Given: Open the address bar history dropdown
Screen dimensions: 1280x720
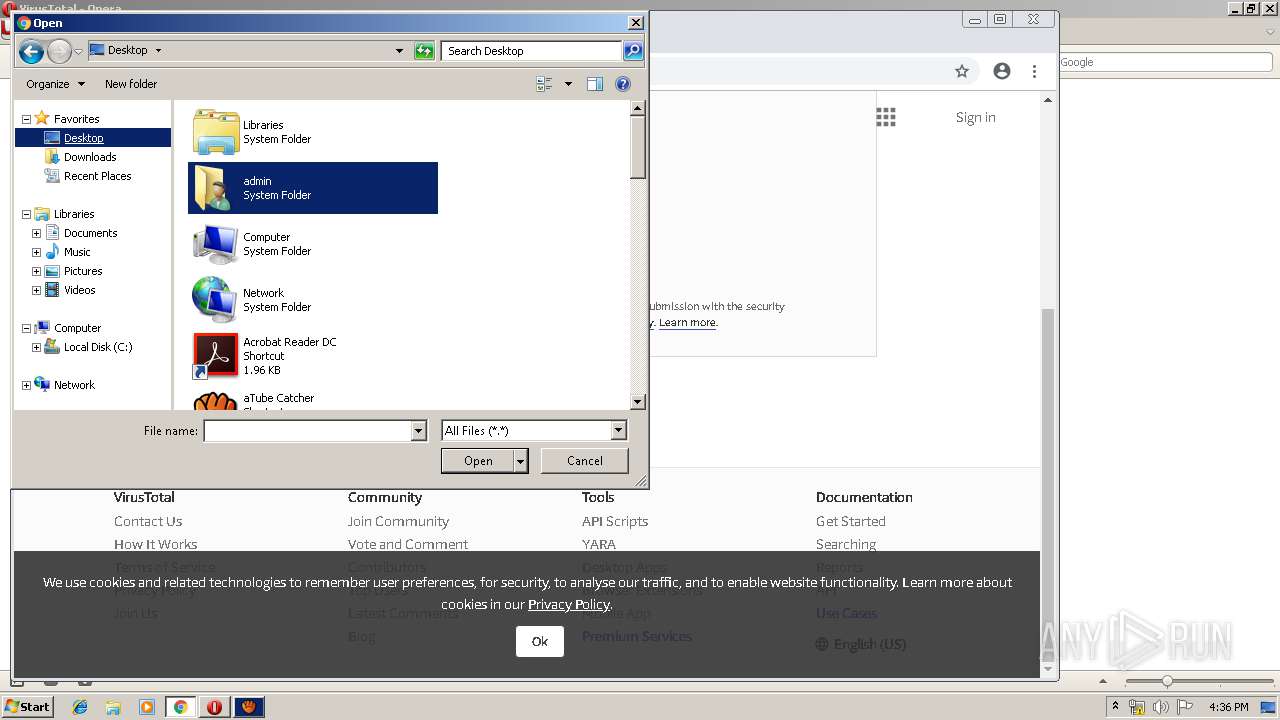Looking at the screenshot, I should click(x=399, y=50).
